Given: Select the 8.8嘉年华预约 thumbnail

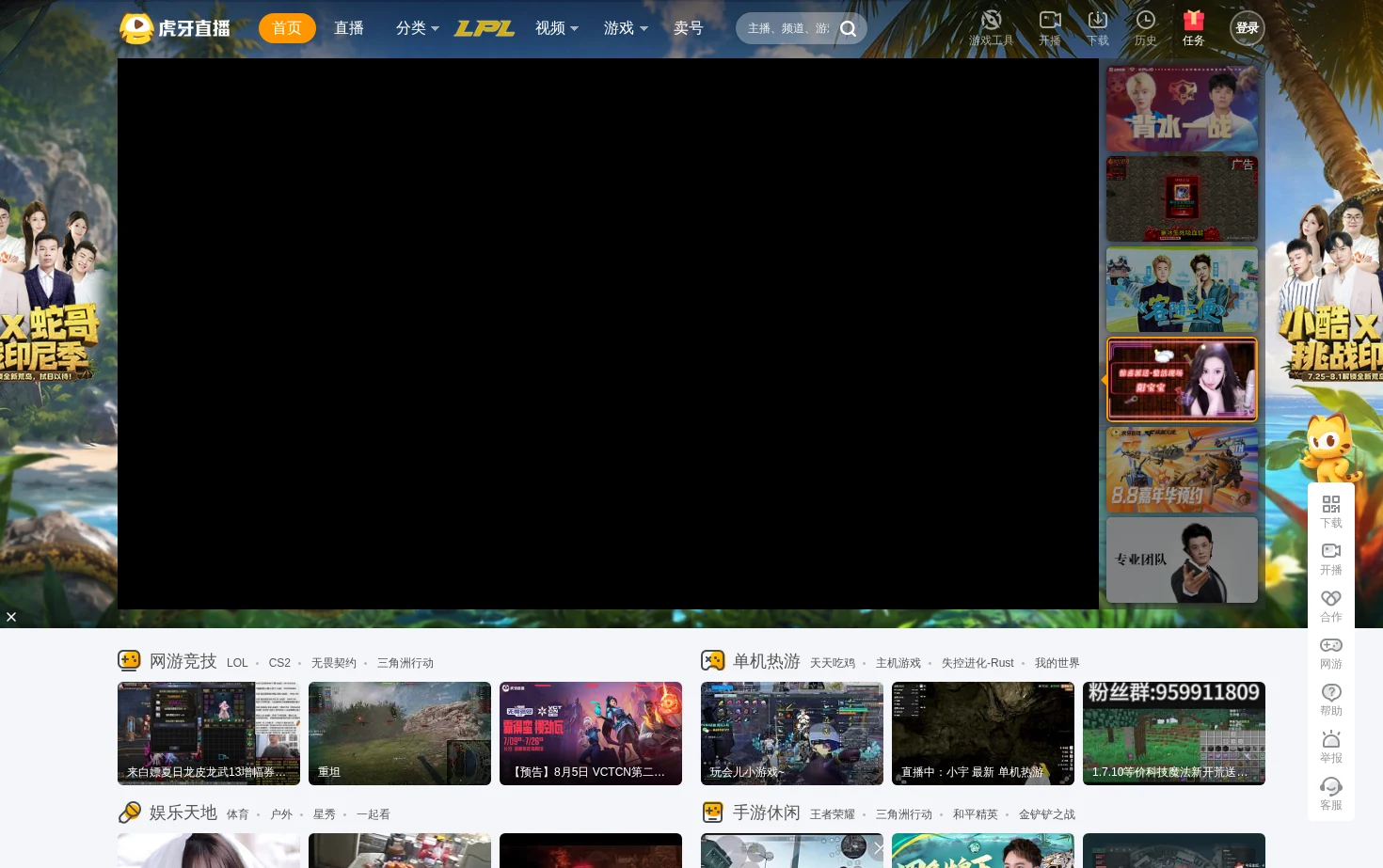Looking at the screenshot, I should 1182,469.
